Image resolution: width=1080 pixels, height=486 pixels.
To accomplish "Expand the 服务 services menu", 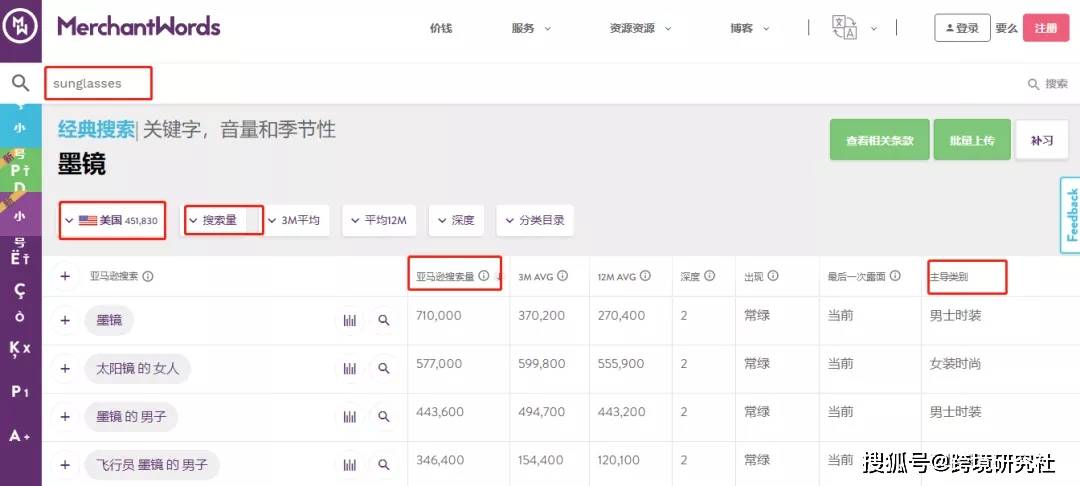I will point(531,28).
